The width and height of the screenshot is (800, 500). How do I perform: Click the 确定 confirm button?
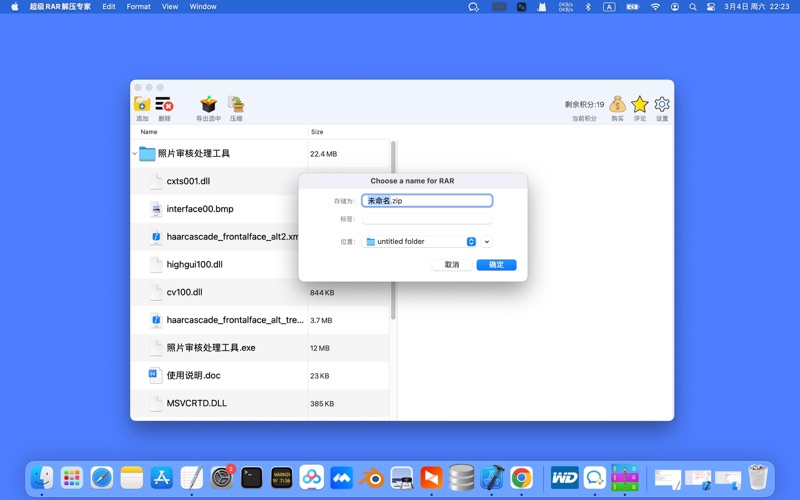coord(496,265)
